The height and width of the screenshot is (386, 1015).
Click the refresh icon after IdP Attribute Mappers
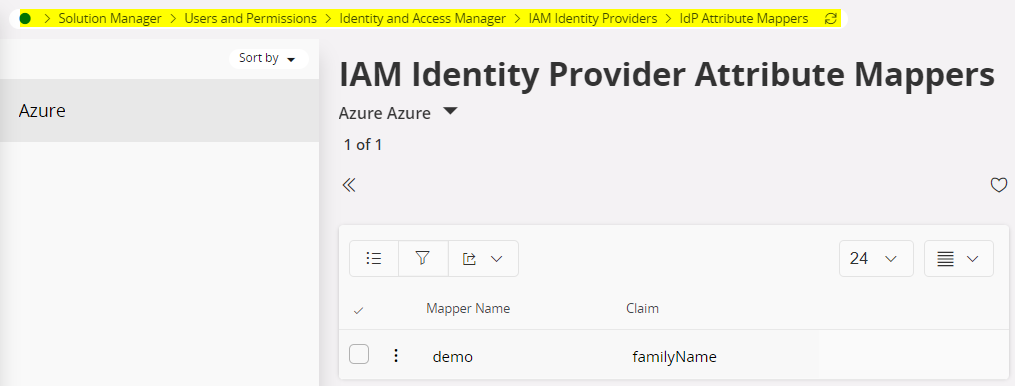831,19
